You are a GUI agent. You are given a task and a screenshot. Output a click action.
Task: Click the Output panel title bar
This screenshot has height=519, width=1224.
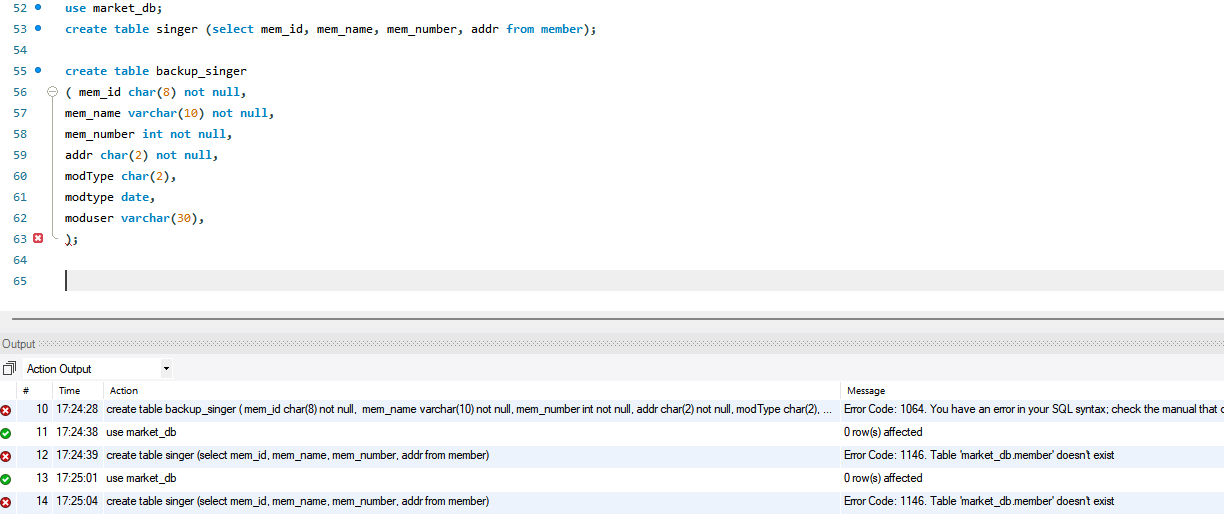pyautogui.click(x=612, y=344)
